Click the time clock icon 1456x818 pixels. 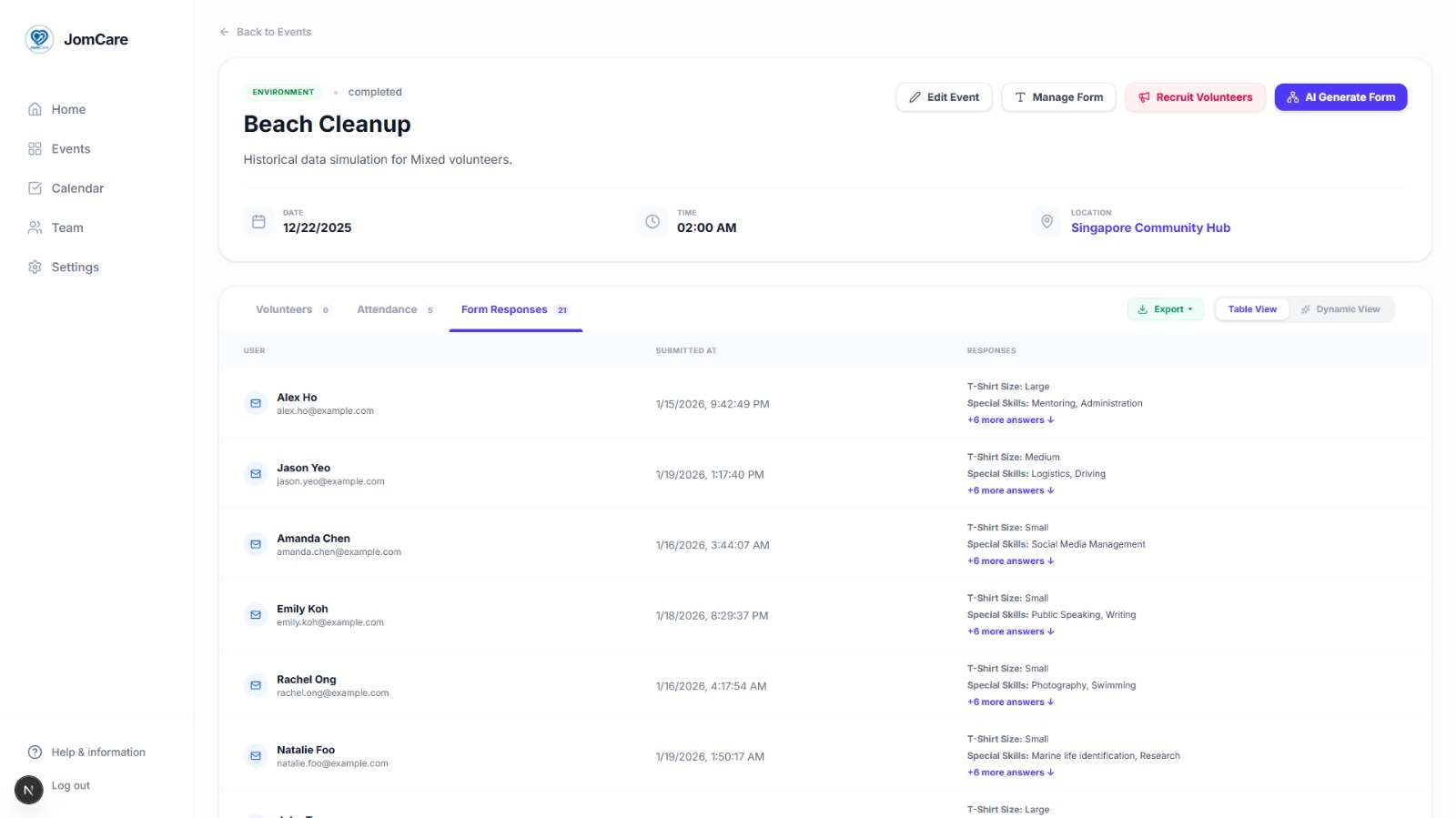pos(652,221)
